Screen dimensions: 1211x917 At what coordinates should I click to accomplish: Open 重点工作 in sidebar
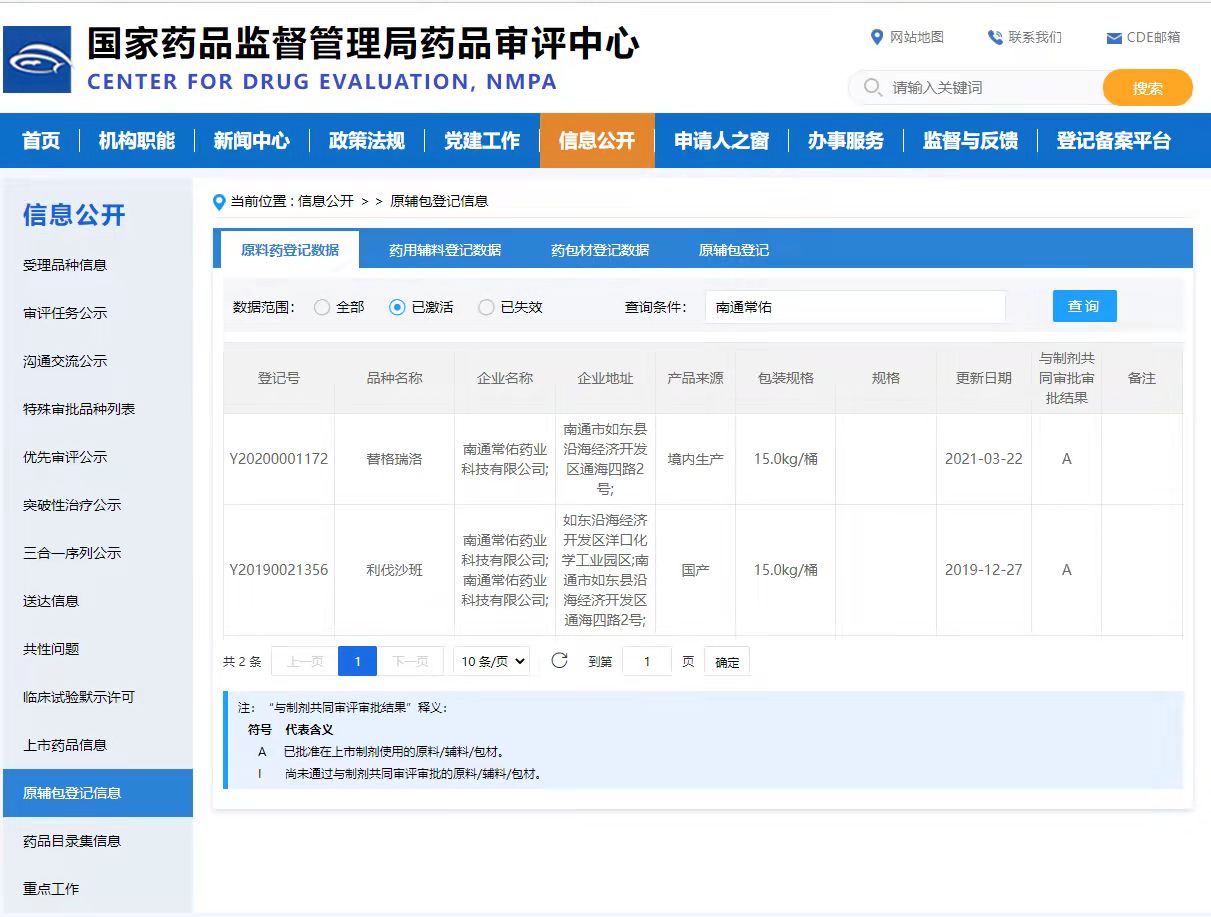point(98,889)
